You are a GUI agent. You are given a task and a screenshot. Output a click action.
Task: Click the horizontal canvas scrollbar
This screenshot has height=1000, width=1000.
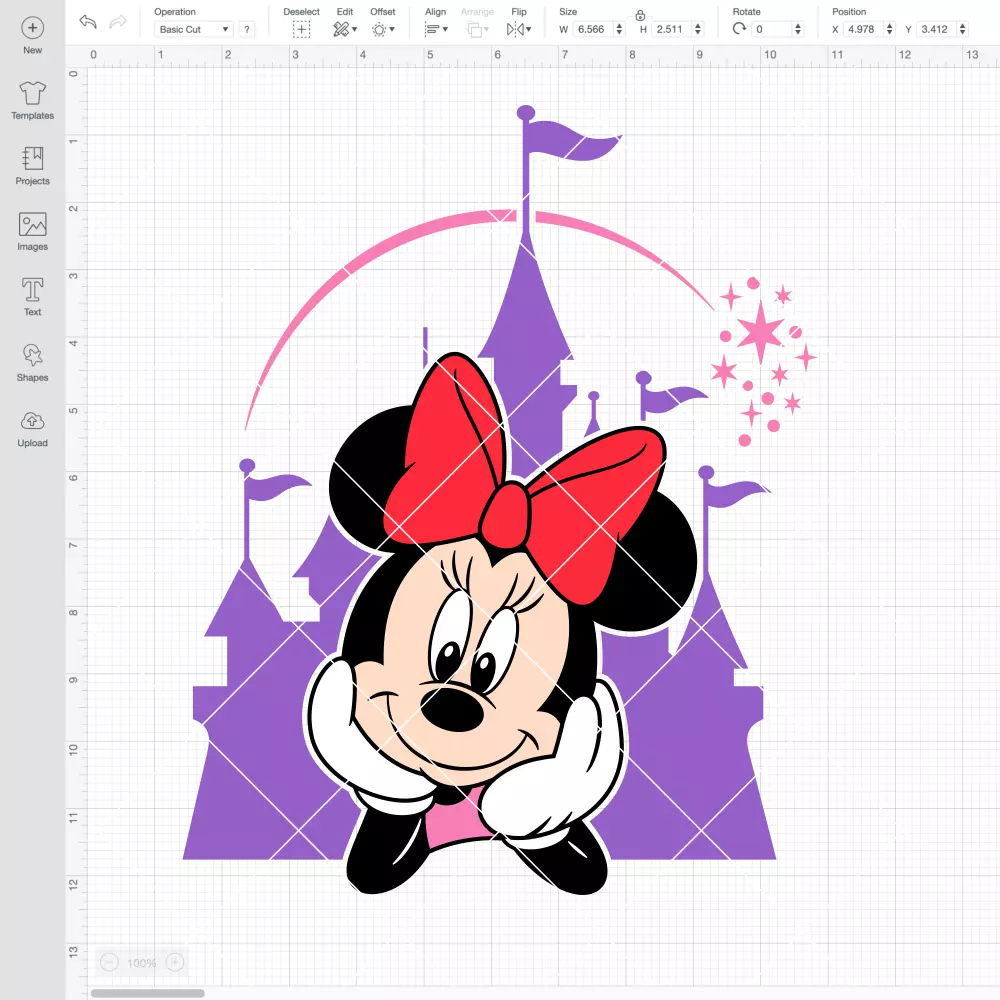point(147,993)
